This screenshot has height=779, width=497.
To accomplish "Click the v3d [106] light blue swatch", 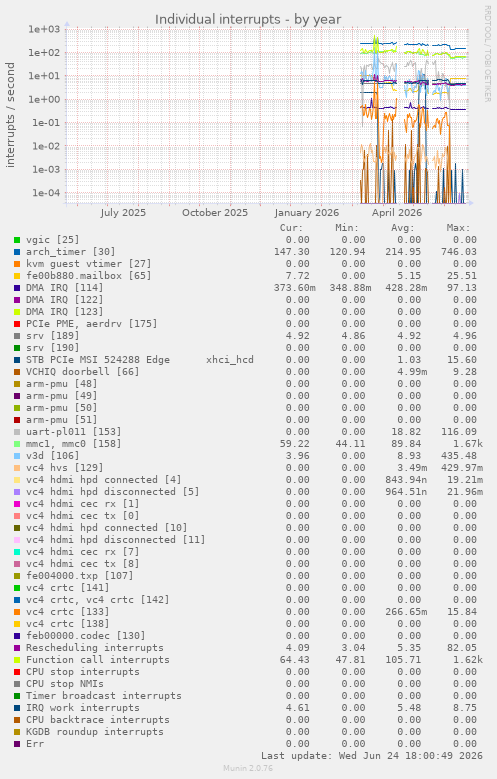I will point(17,456).
